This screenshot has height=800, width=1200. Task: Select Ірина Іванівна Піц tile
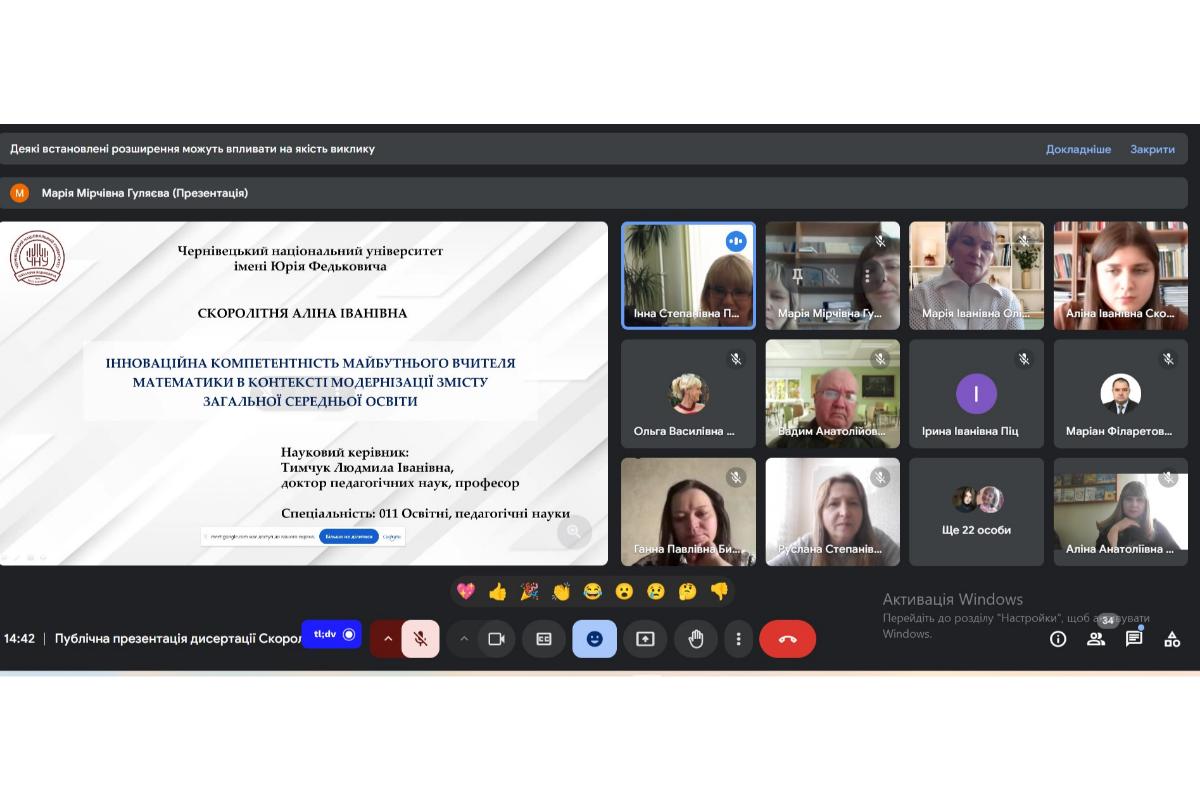(x=976, y=393)
